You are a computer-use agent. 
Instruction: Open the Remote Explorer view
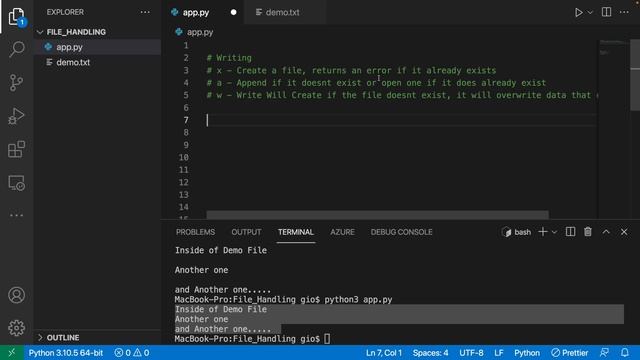(x=16, y=183)
